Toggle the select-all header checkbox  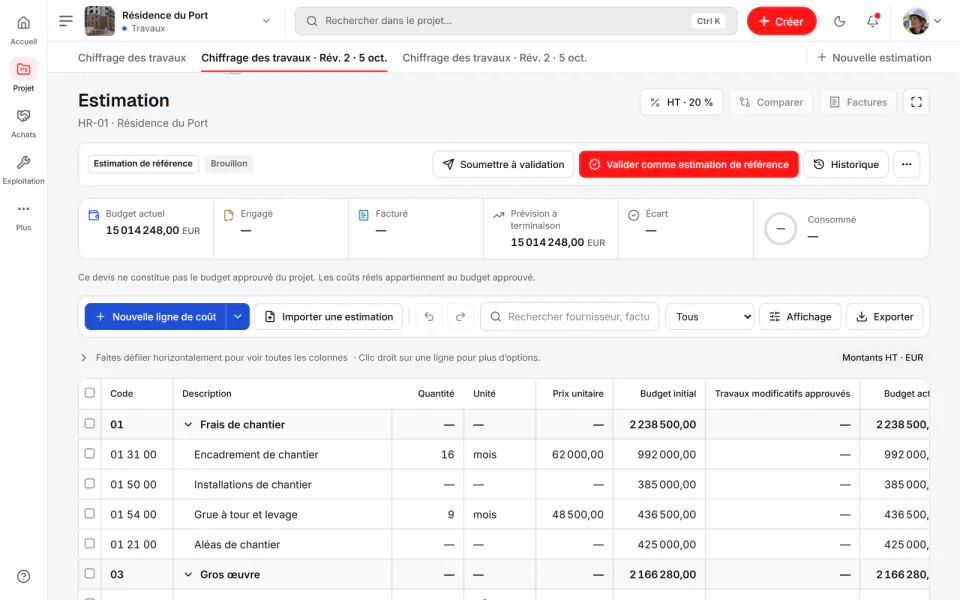tap(89, 393)
